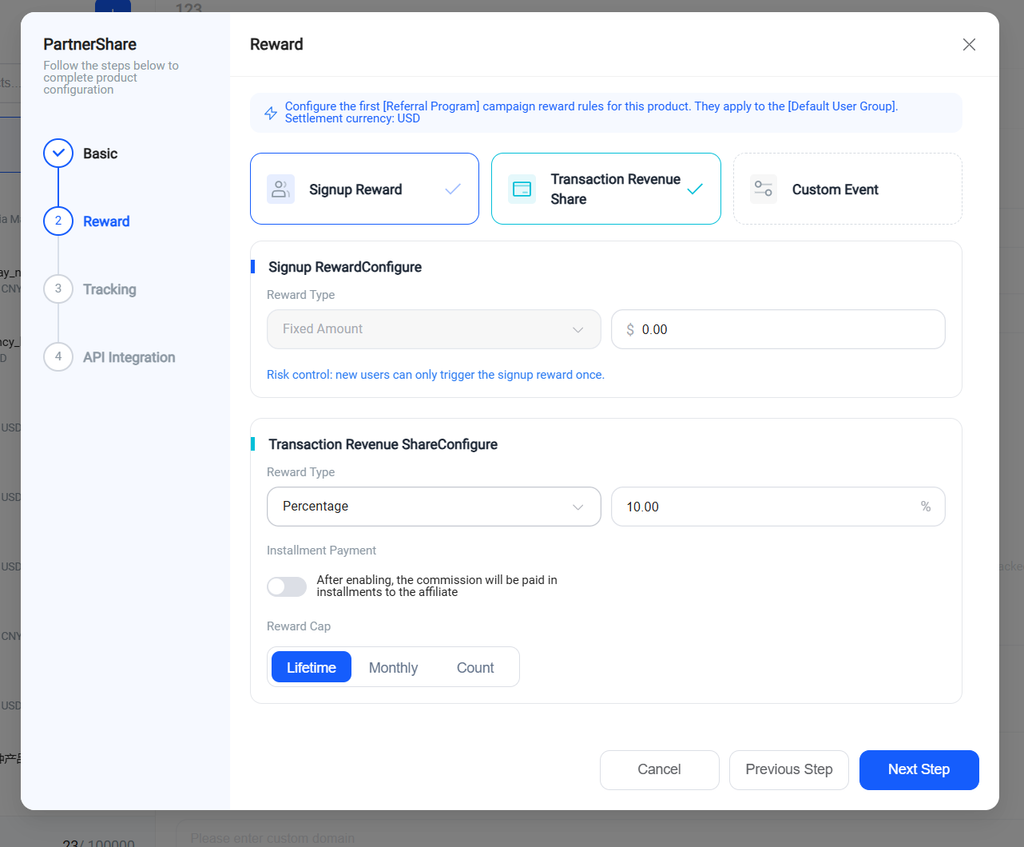This screenshot has height=847, width=1024.
Task: Toggle the Transaction Revenue Share card
Action: pos(606,189)
